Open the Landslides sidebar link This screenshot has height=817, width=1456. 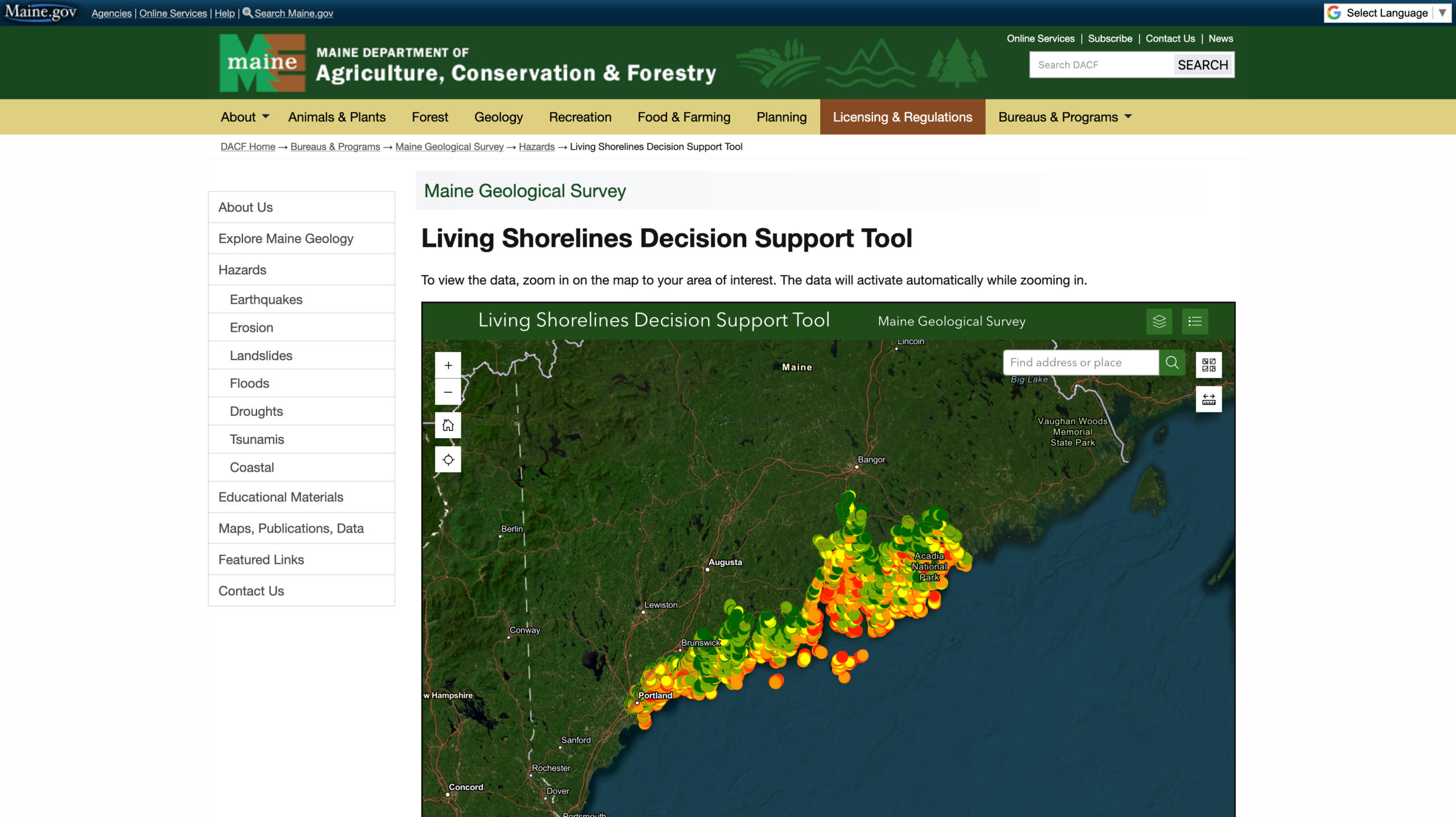[261, 356]
